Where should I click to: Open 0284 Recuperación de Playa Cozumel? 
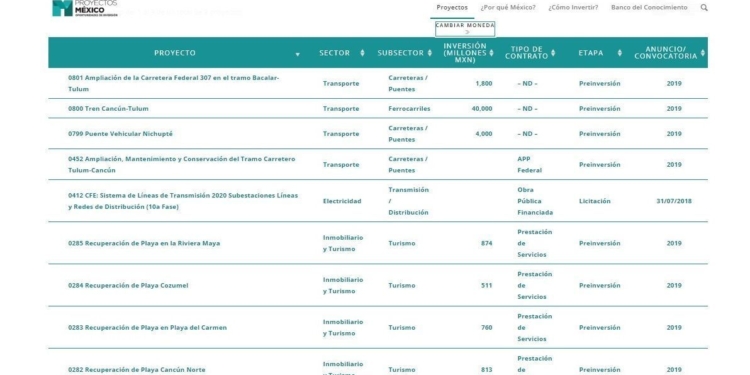[x=128, y=286]
